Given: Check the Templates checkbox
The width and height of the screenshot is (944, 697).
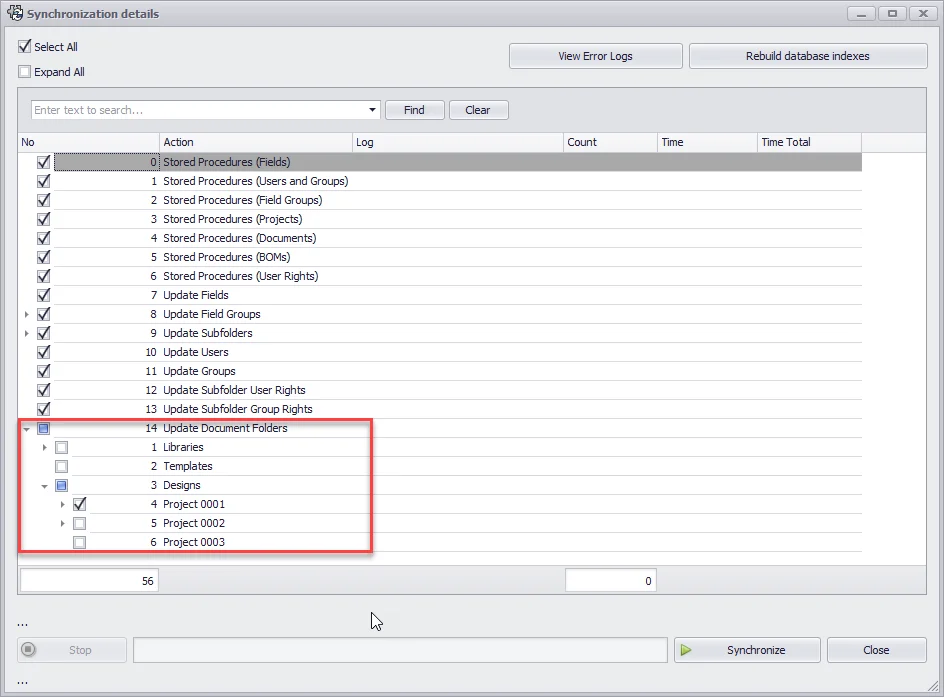Looking at the screenshot, I should tap(62, 466).
